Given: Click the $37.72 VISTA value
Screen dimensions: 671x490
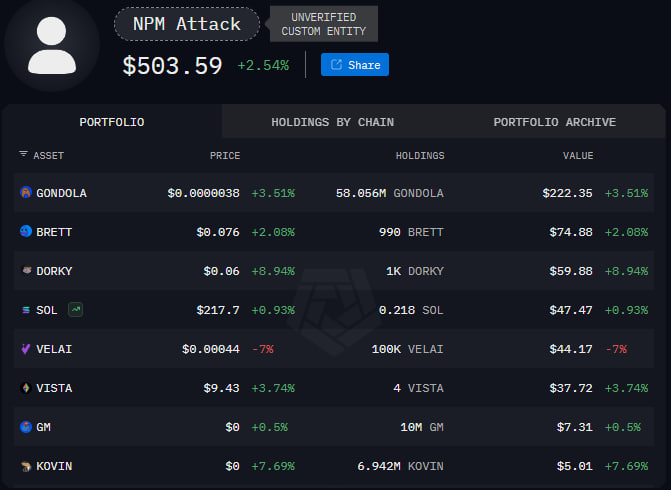Looking at the screenshot, I should click(x=571, y=388).
